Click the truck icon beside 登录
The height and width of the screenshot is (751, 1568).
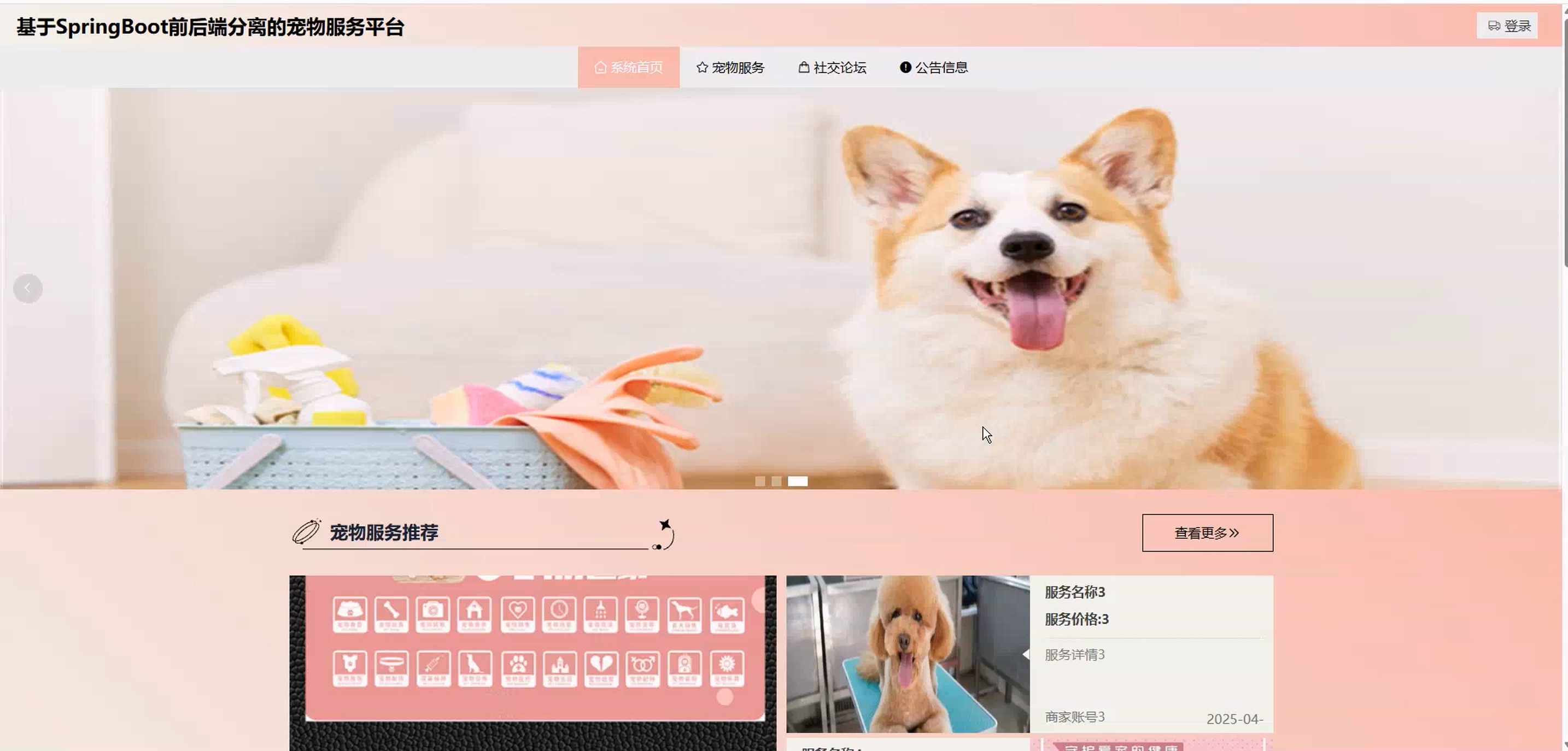1494,26
